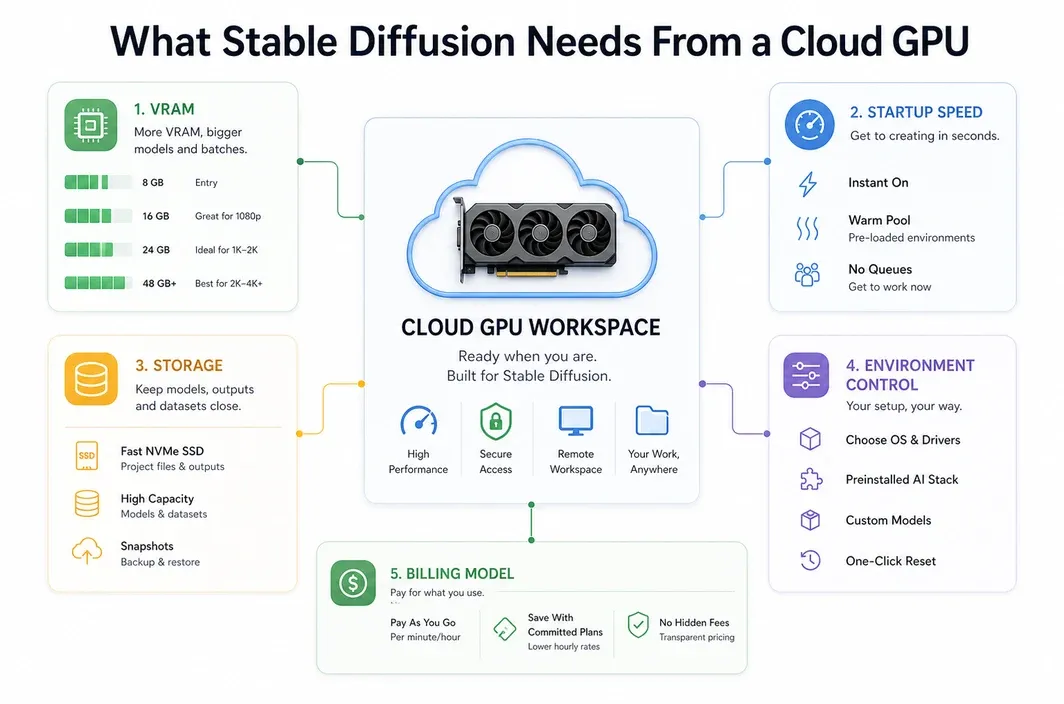Click the '1. VRAM' heading
The width and height of the screenshot is (1064, 704).
164,109
